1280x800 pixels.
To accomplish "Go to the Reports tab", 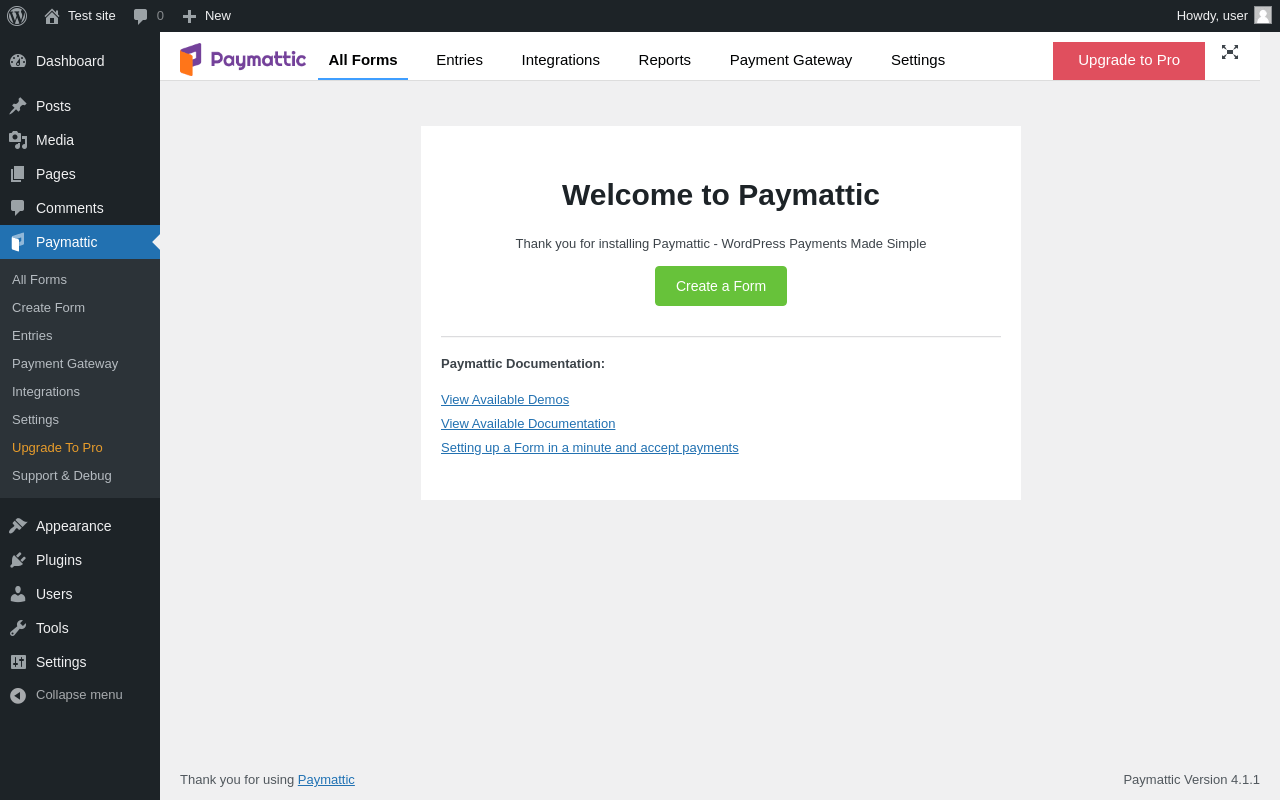I will click(x=665, y=59).
